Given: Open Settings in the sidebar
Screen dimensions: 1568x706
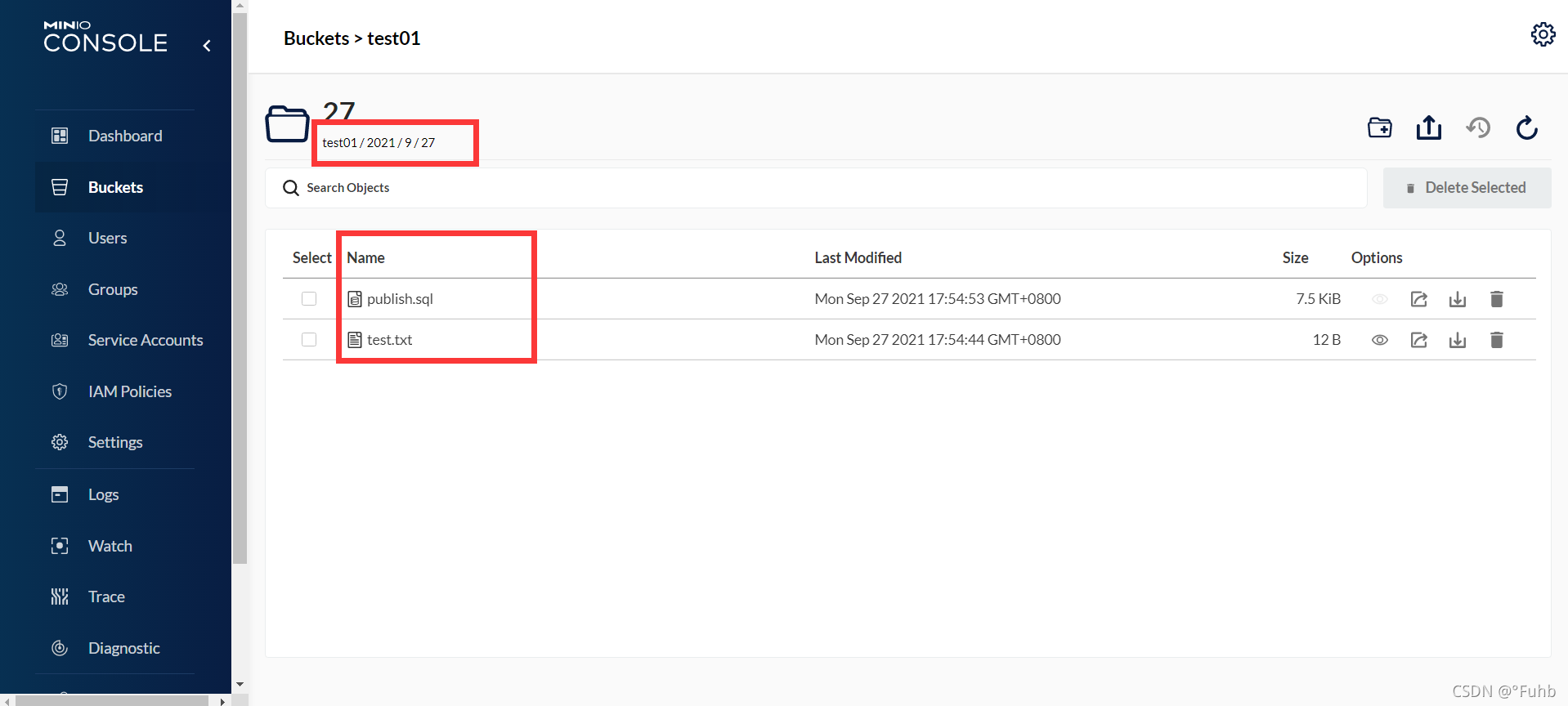Looking at the screenshot, I should click(x=114, y=442).
